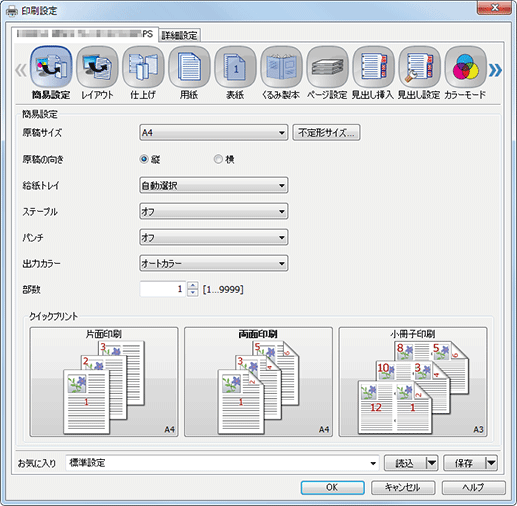This screenshot has width=517, height=506.
Task: Open the お気に入り 標準設定 dropdown
Action: click(222, 463)
